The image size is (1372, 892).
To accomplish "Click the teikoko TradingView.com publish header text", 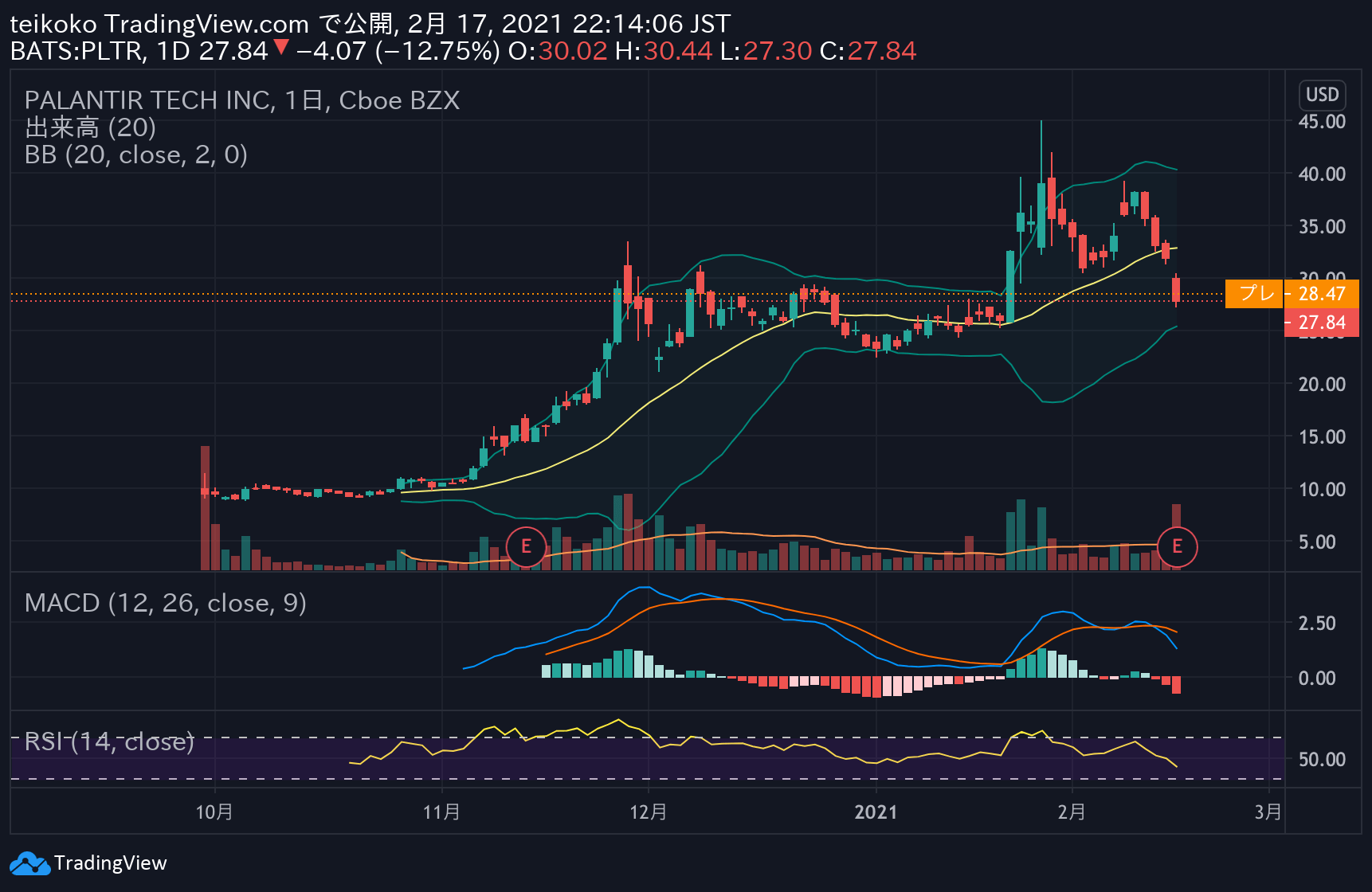I will click(370, 24).
